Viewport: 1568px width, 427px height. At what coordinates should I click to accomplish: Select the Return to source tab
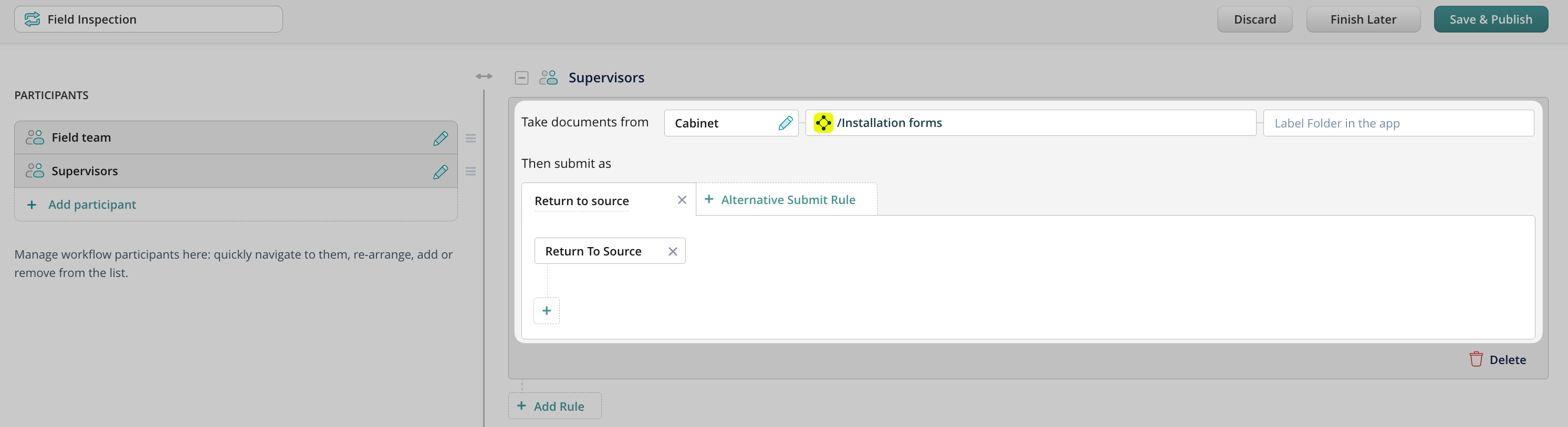tap(581, 201)
